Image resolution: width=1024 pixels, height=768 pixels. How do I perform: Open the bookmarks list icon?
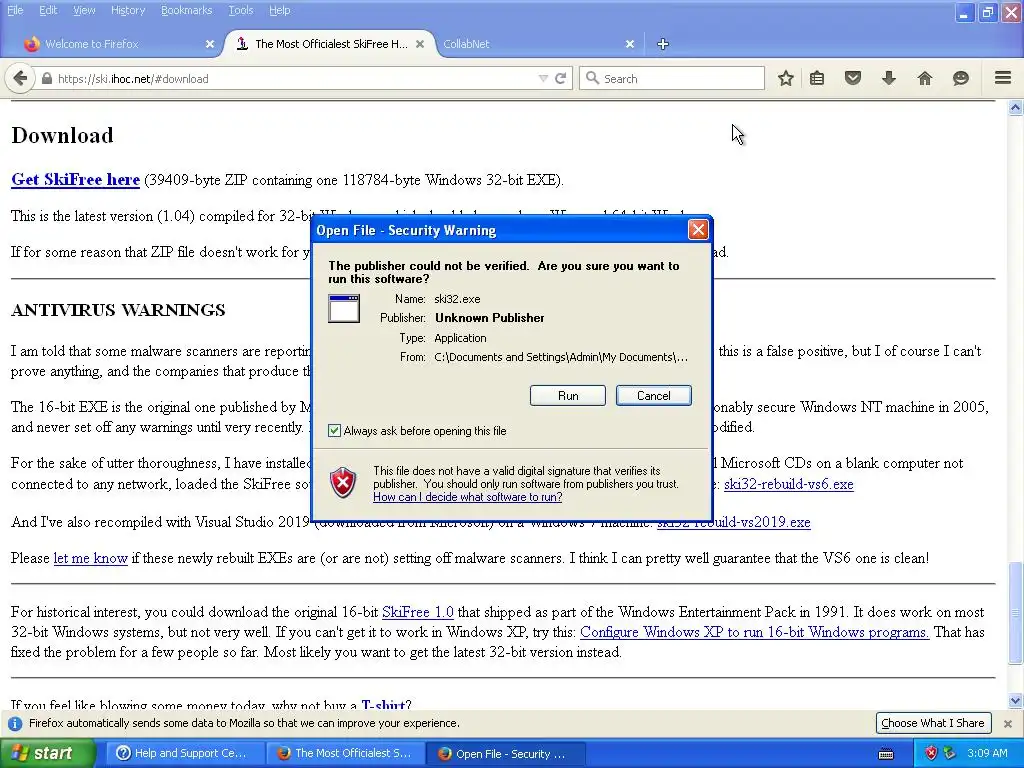tap(817, 78)
